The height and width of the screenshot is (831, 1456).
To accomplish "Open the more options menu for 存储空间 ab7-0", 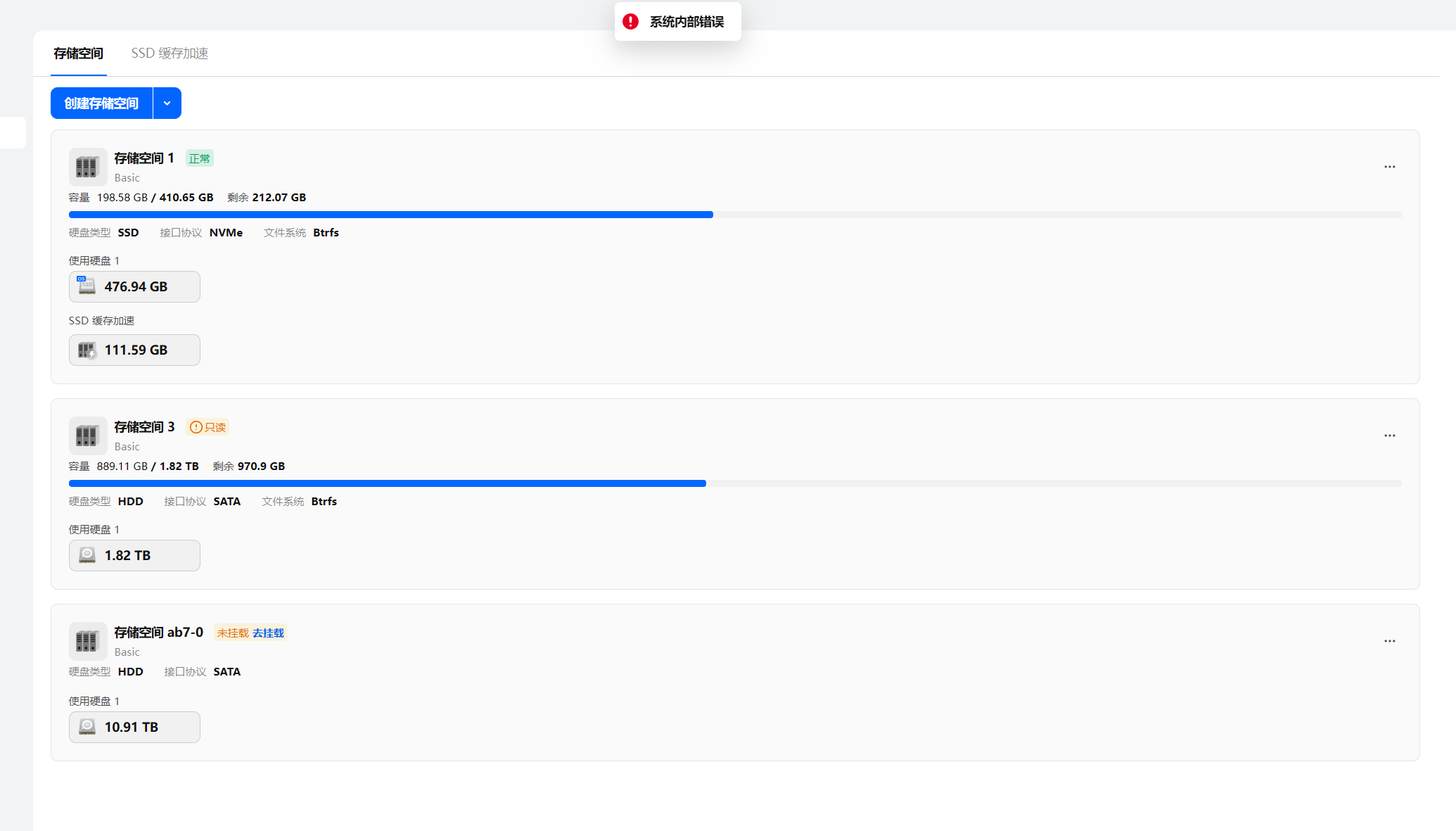I will (1389, 641).
